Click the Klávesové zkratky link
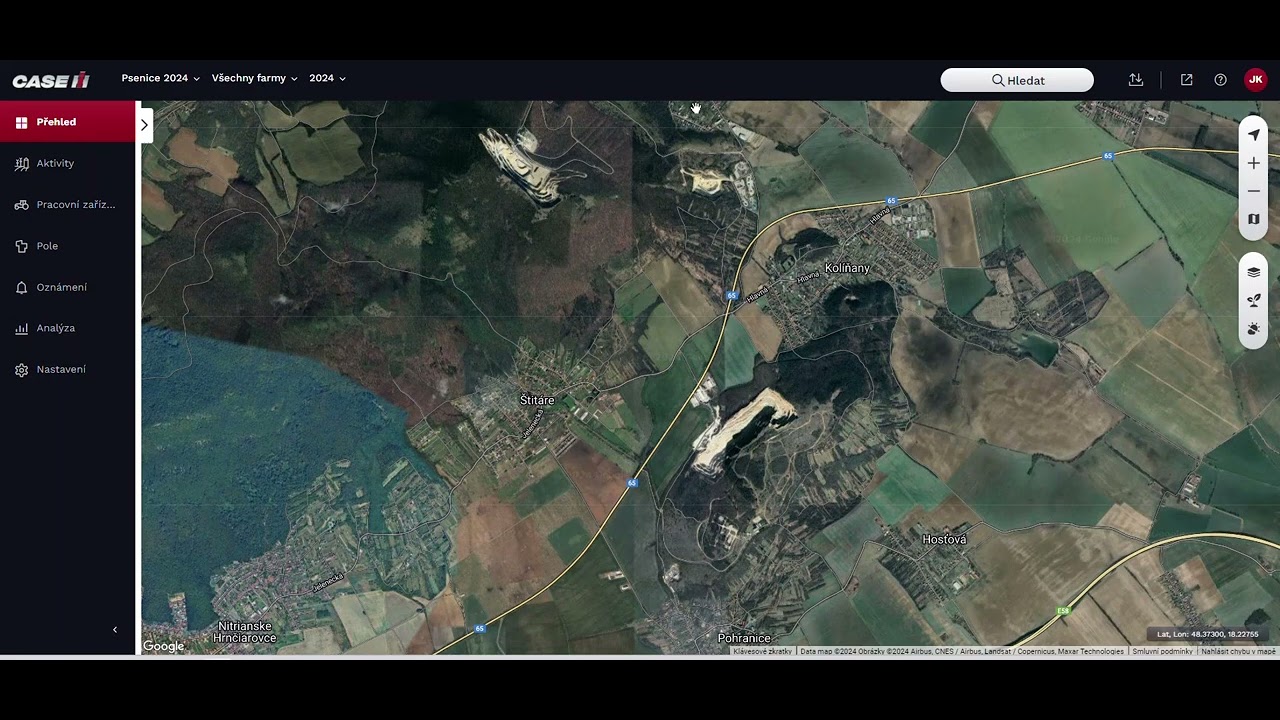Viewport: 1280px width, 720px height. click(x=762, y=651)
